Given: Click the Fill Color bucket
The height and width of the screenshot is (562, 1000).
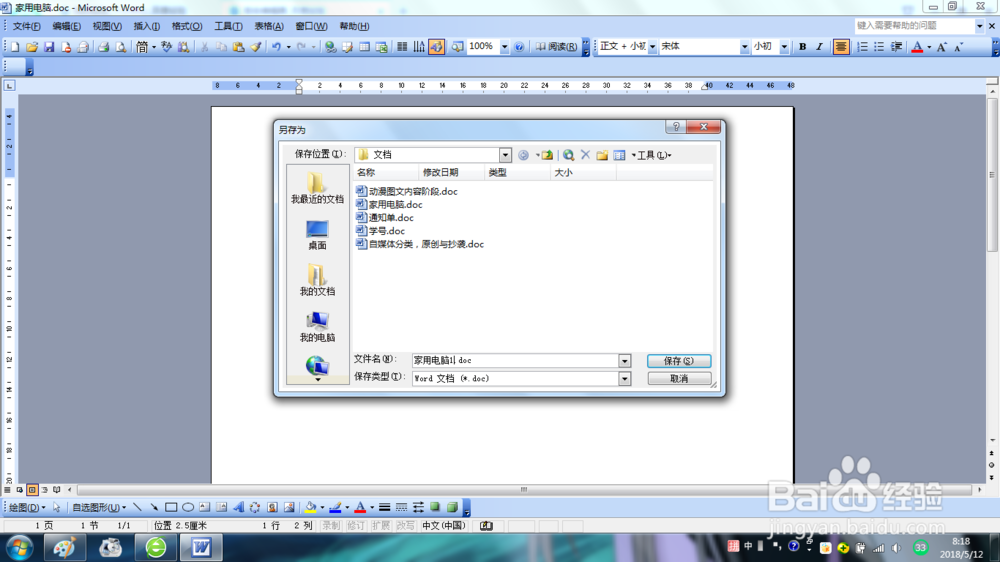Looking at the screenshot, I should 311,508.
